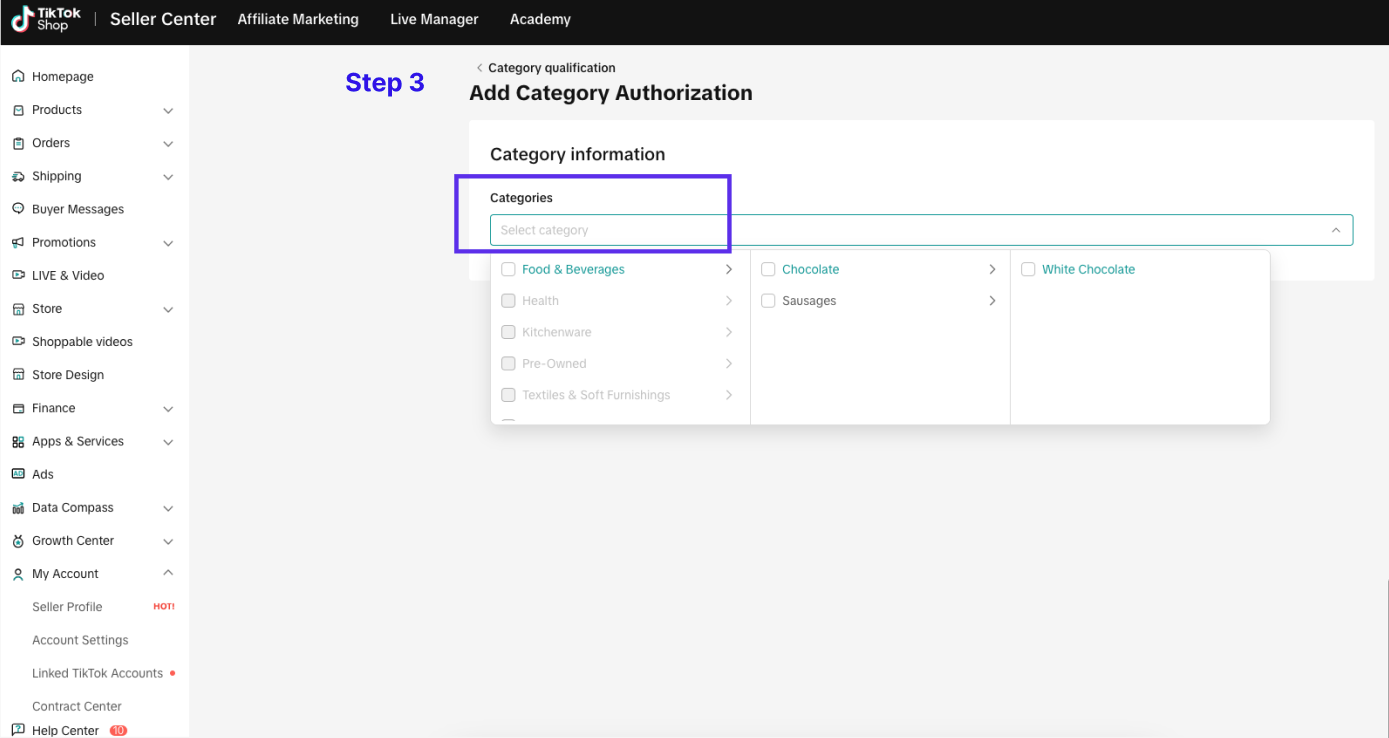The width and height of the screenshot is (1389, 738).
Task: Tick the Chocolate category checkbox
Action: [x=768, y=269]
